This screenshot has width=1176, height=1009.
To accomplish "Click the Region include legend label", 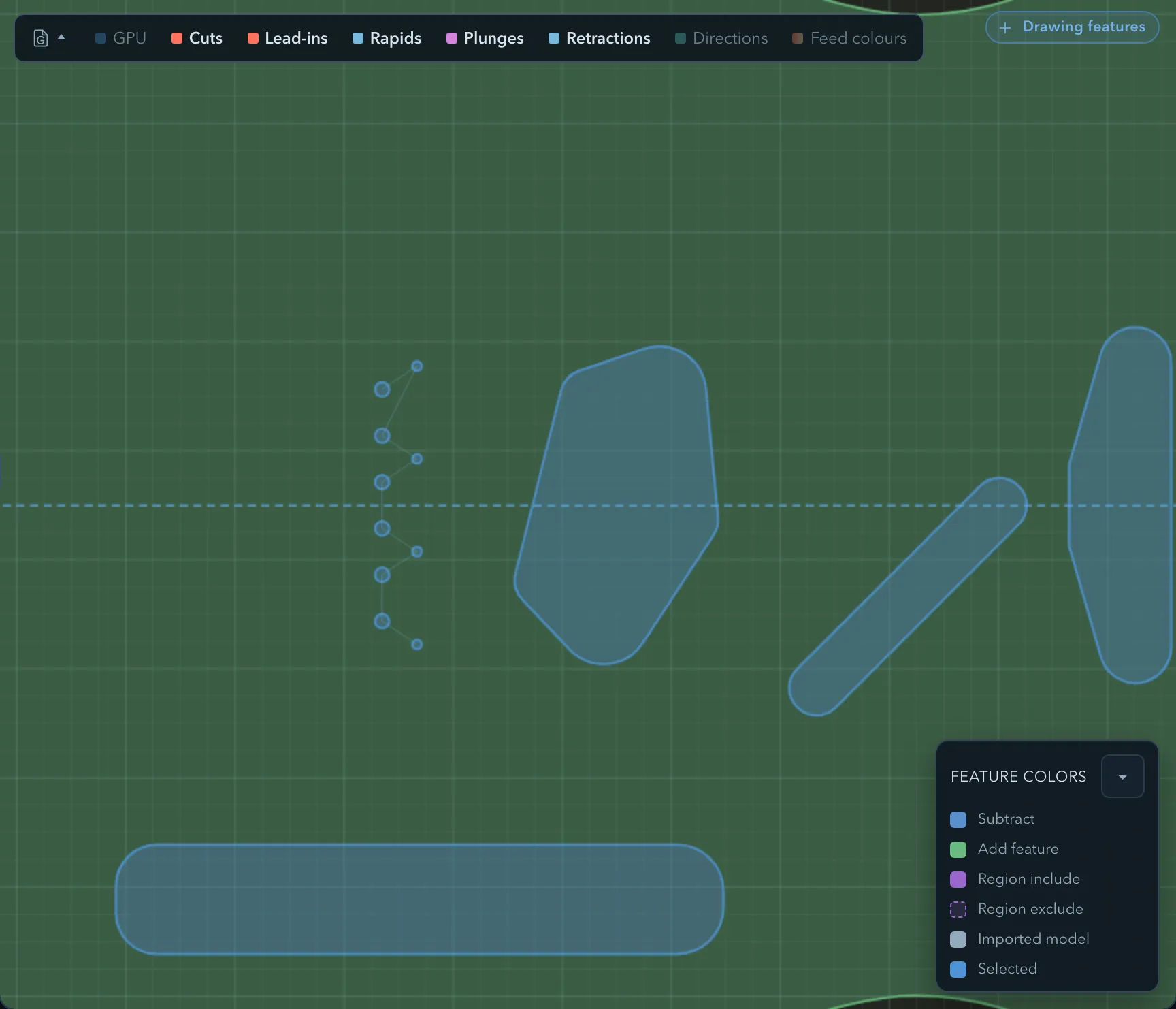I will (1029, 878).
